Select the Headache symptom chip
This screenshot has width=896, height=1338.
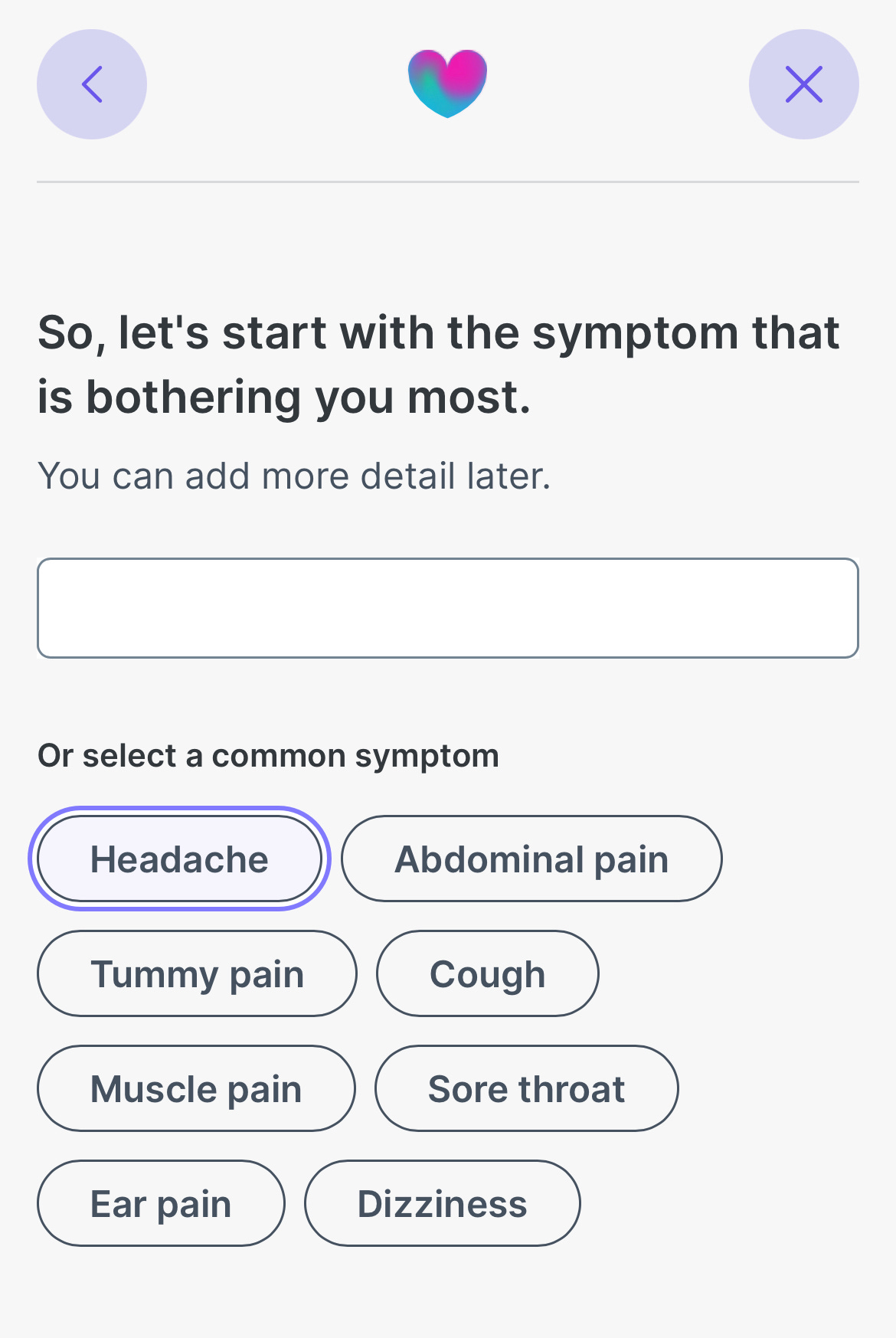point(179,859)
